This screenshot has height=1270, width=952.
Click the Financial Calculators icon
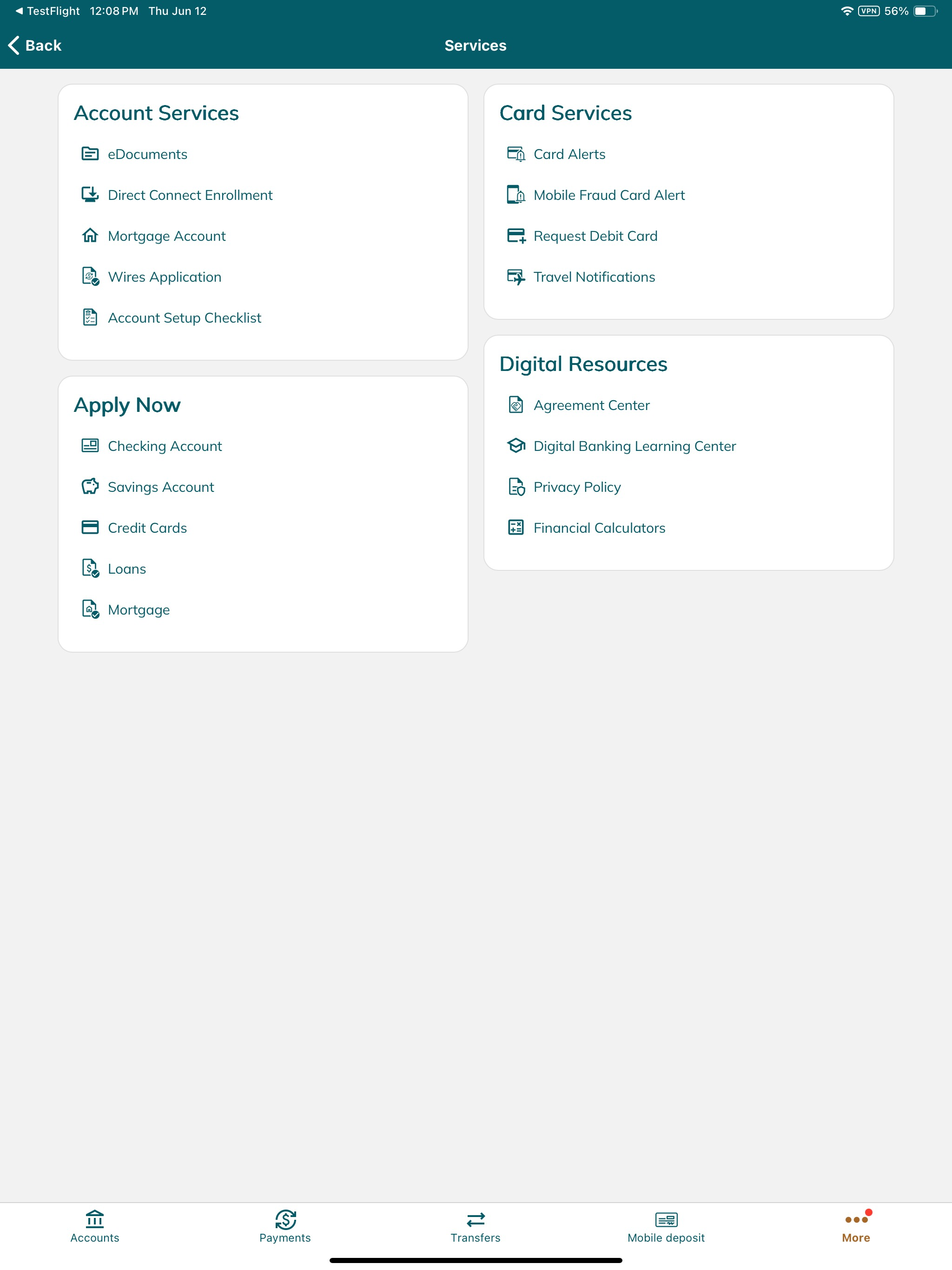(516, 527)
